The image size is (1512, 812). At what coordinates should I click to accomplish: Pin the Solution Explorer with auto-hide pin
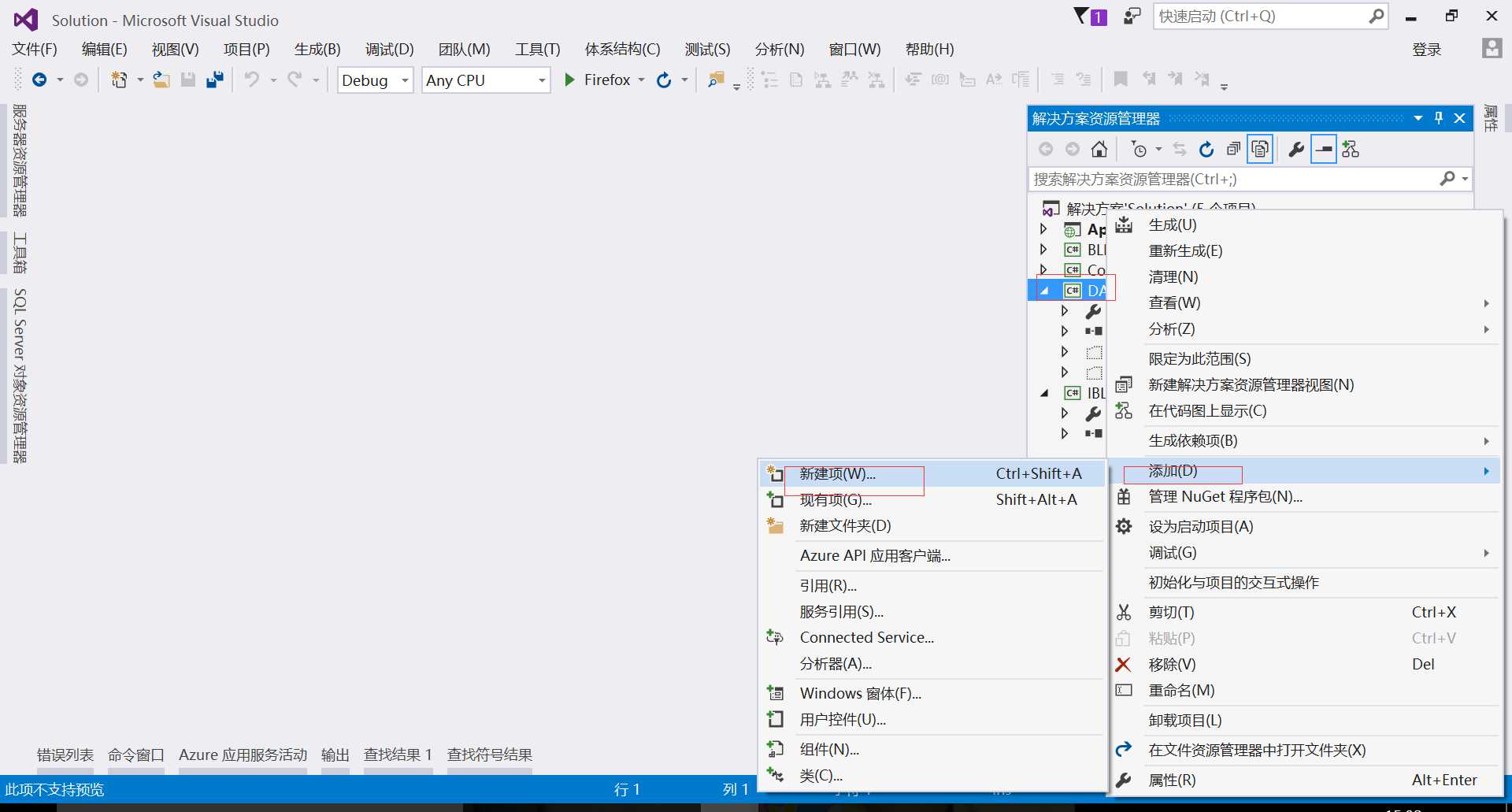tap(1439, 118)
